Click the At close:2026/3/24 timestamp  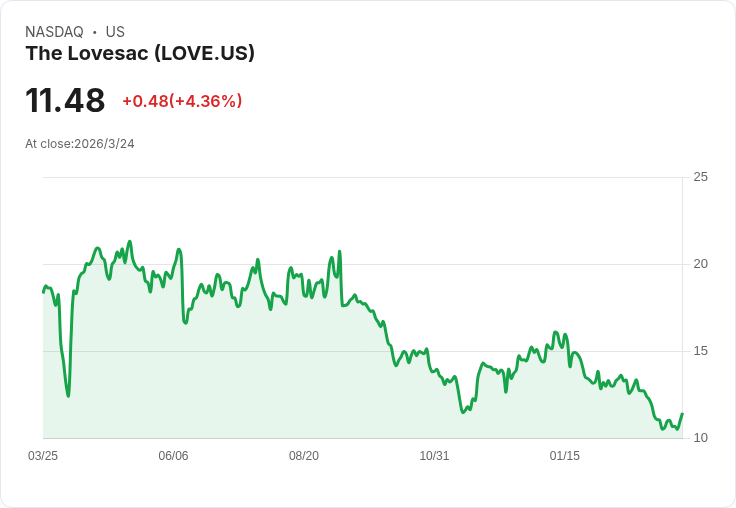80,144
